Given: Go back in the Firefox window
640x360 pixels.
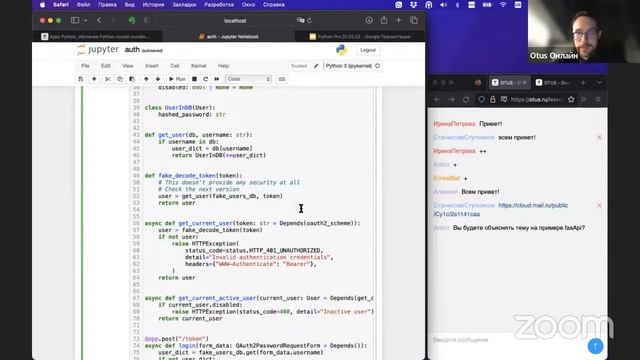Looking at the screenshot, I should pos(437,99).
